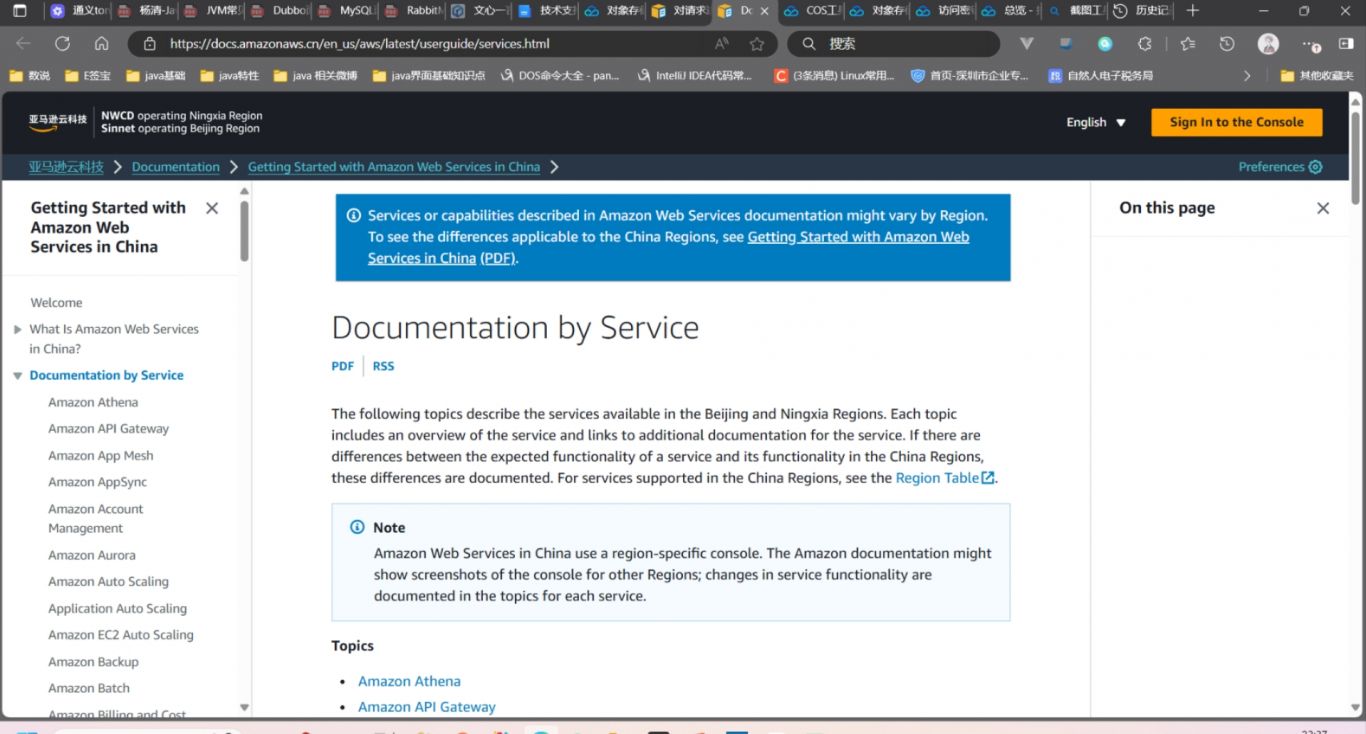This screenshot has width=1366, height=734.
Task: Open tab actions menu icon at far left
Action: [x=19, y=11]
